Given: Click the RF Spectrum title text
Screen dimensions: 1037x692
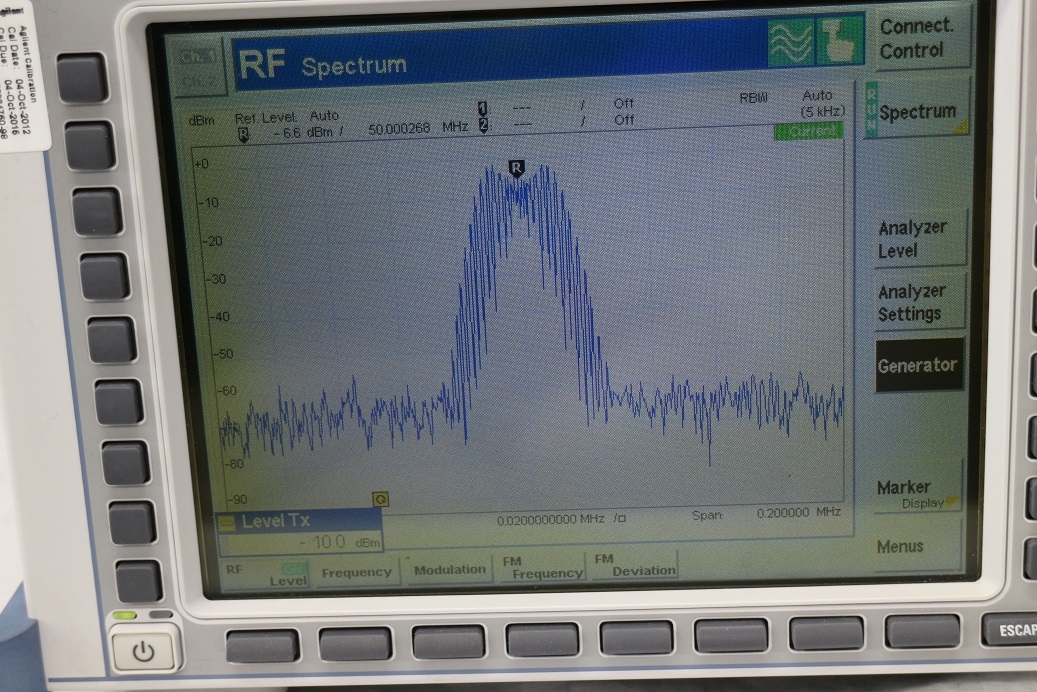Looking at the screenshot, I should (322, 65).
